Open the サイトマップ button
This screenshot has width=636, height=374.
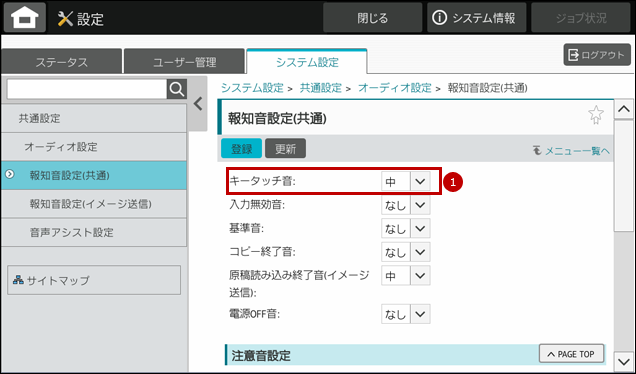94,280
